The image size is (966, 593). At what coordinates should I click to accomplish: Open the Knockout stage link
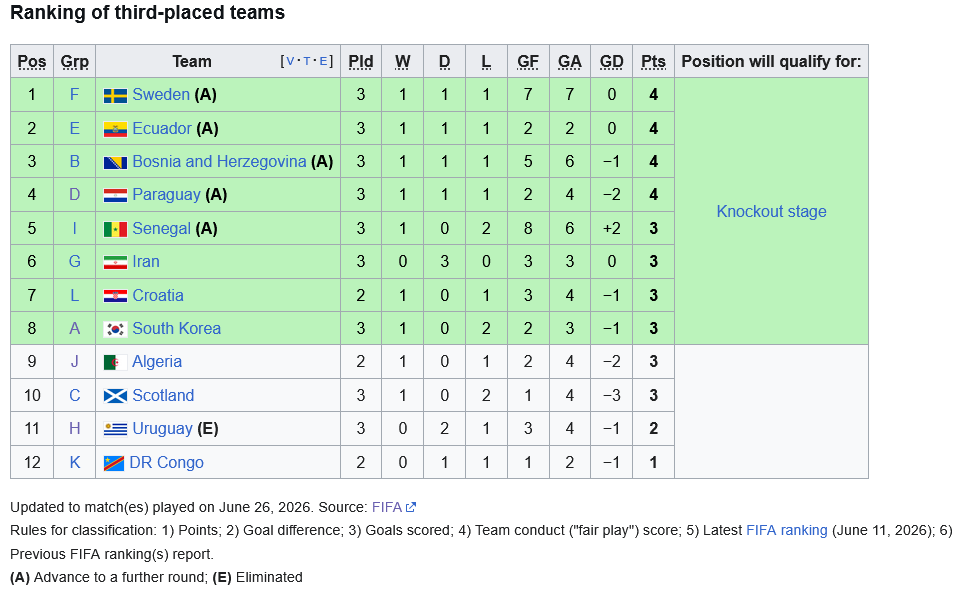[x=771, y=211]
